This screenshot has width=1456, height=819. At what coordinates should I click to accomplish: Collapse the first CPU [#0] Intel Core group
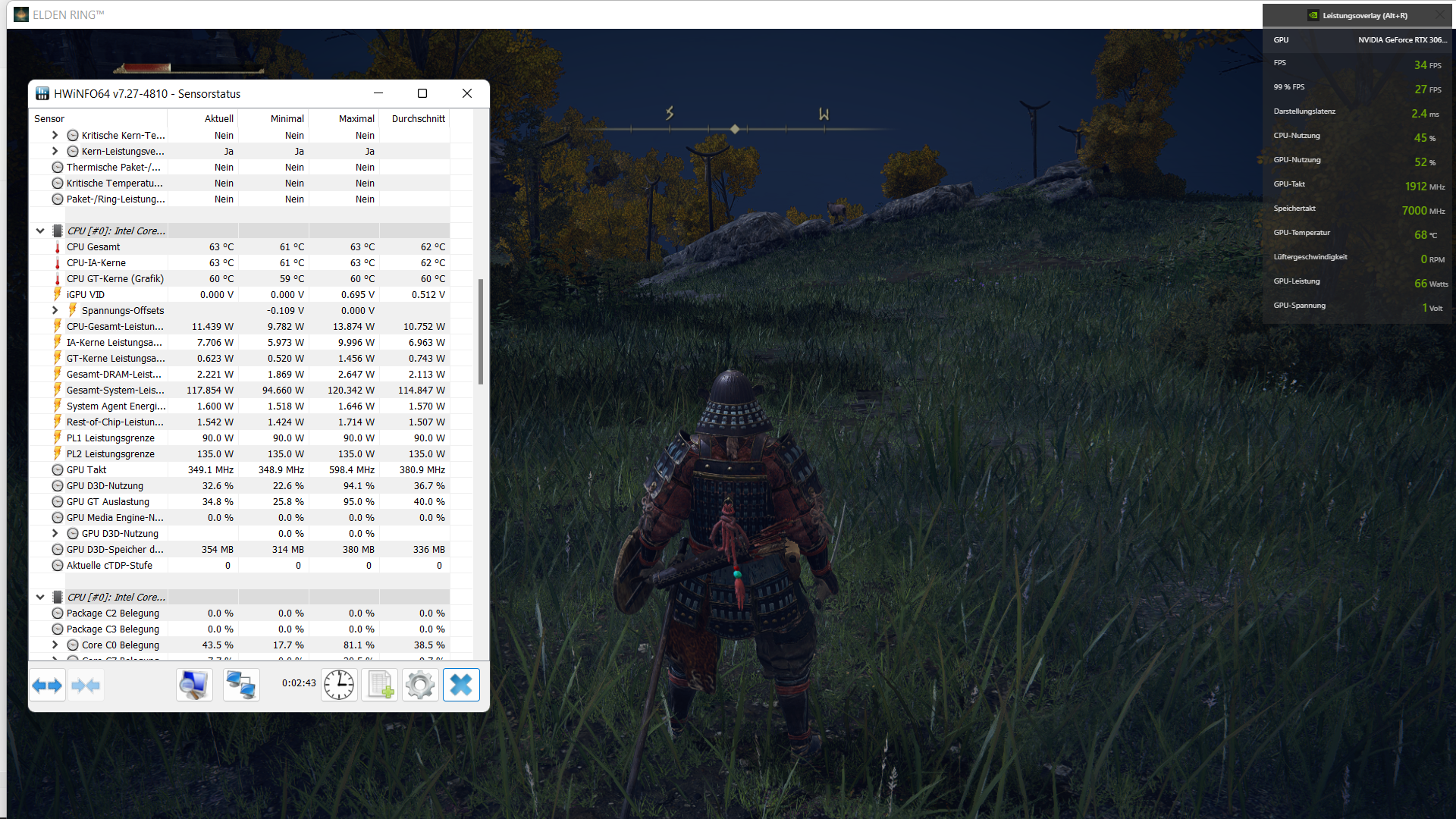pyautogui.click(x=40, y=231)
